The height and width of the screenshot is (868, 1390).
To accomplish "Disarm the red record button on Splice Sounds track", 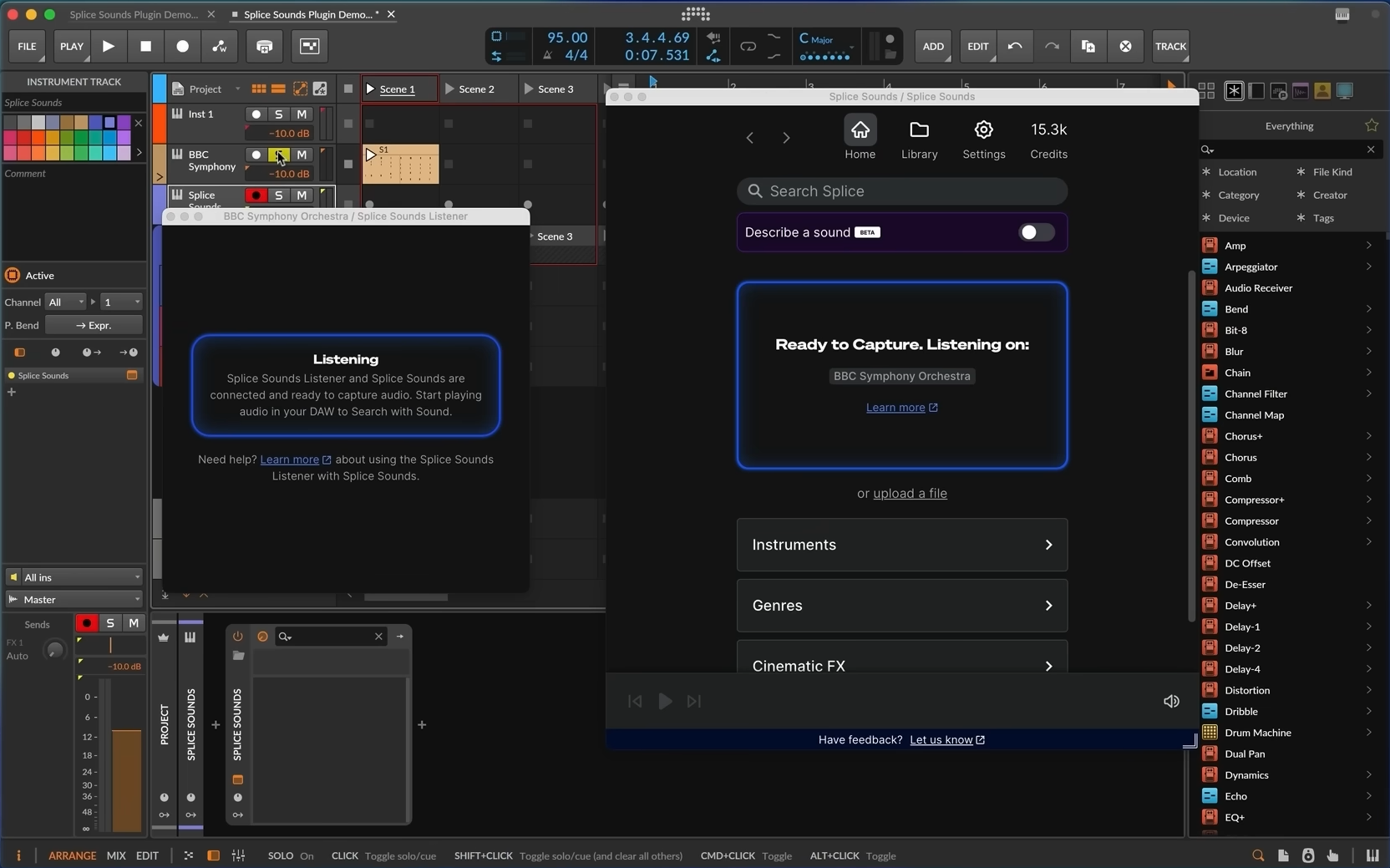I will tap(256, 195).
